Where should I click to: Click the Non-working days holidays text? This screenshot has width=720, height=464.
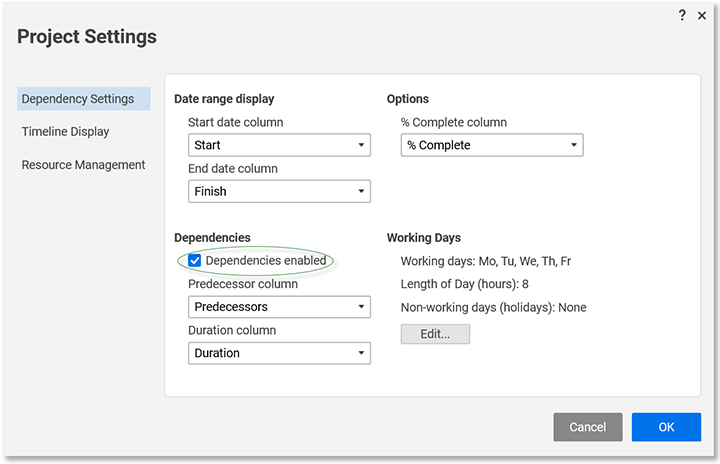pos(493,307)
